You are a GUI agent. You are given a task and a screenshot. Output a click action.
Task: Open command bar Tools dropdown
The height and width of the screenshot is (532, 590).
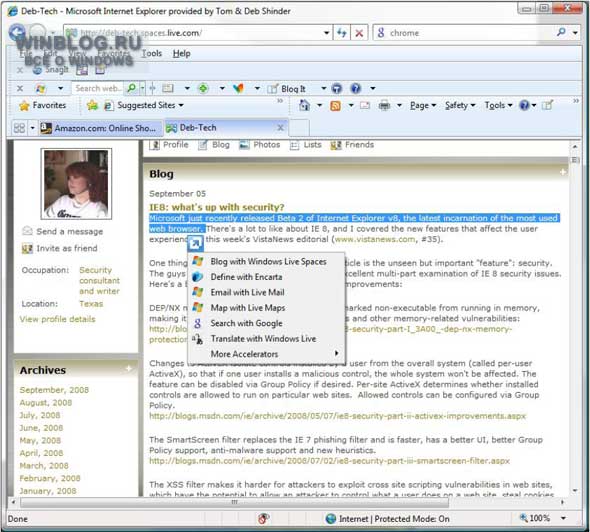498,106
